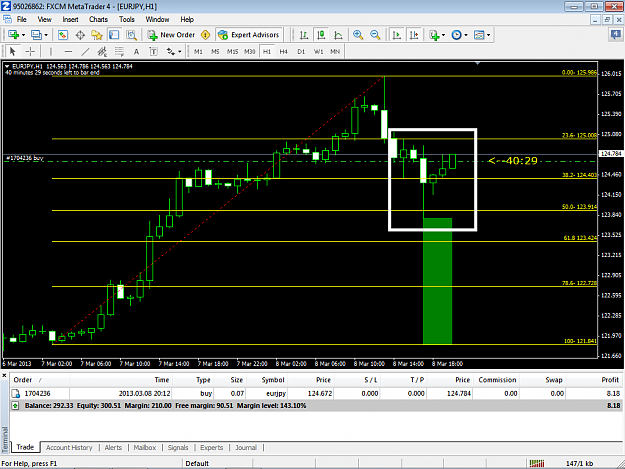The image size is (625, 469).
Task: Switch timeframe to MN
Action: pos(335,51)
